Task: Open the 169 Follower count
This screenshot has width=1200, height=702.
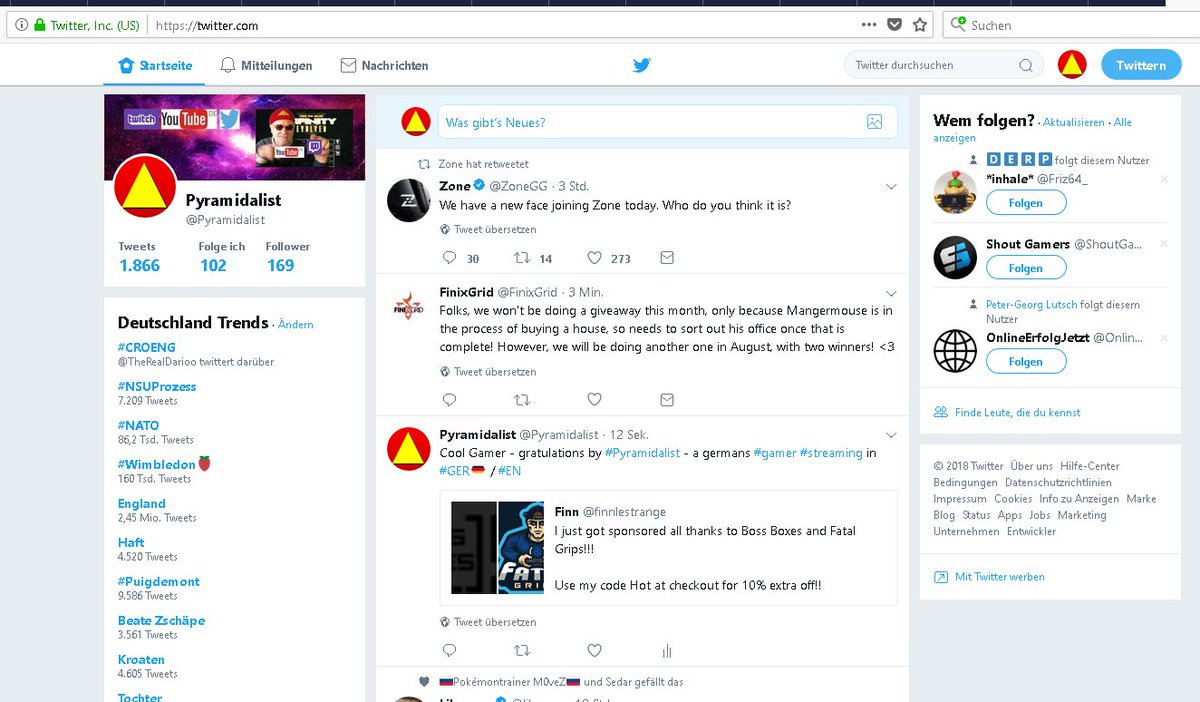Action: [281, 265]
